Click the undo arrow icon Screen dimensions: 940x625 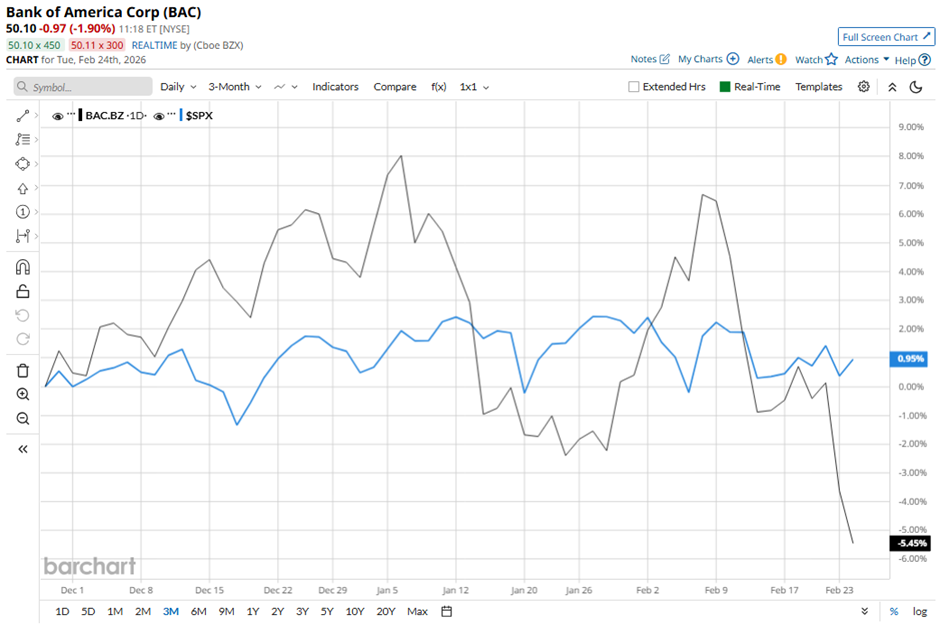(20, 316)
